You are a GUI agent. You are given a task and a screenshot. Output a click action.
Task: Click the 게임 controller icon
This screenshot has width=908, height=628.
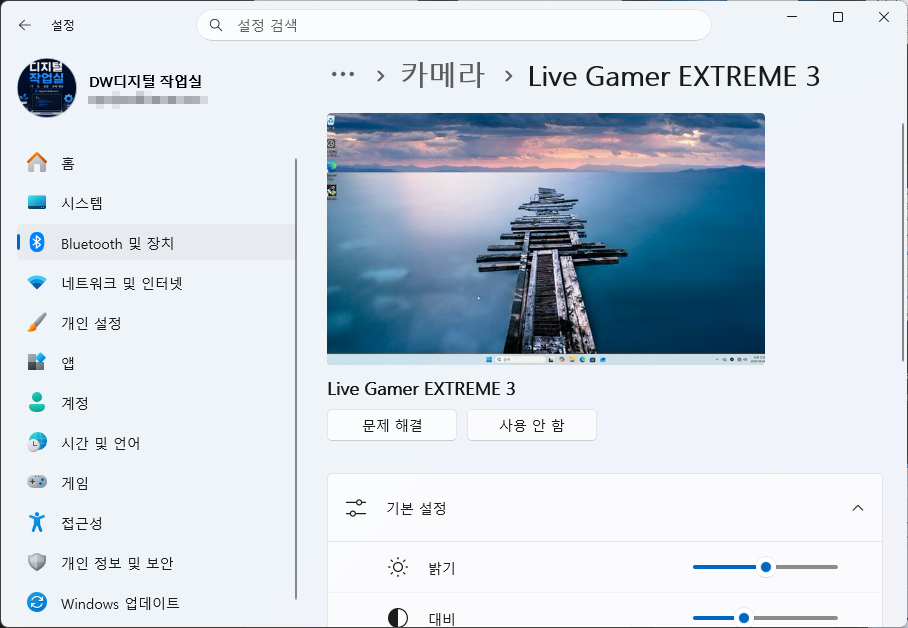click(37, 482)
